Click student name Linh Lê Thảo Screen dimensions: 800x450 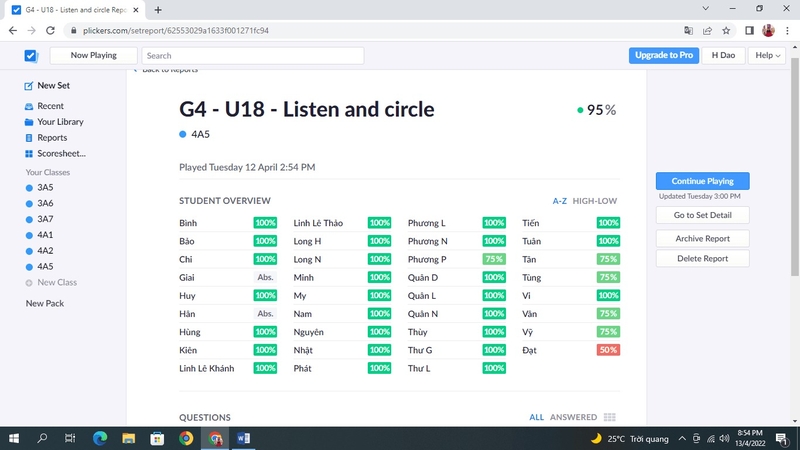click(318, 223)
